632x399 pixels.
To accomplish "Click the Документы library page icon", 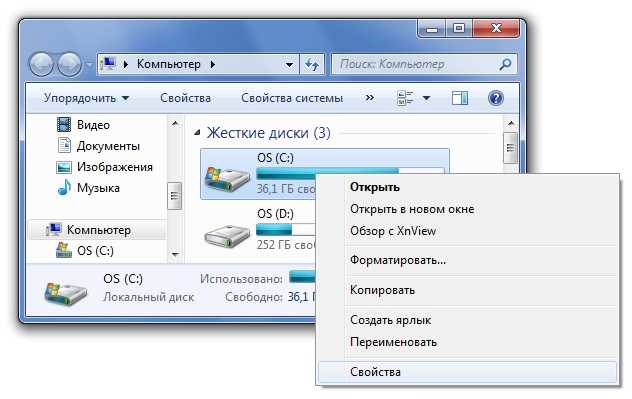I will coord(64,145).
